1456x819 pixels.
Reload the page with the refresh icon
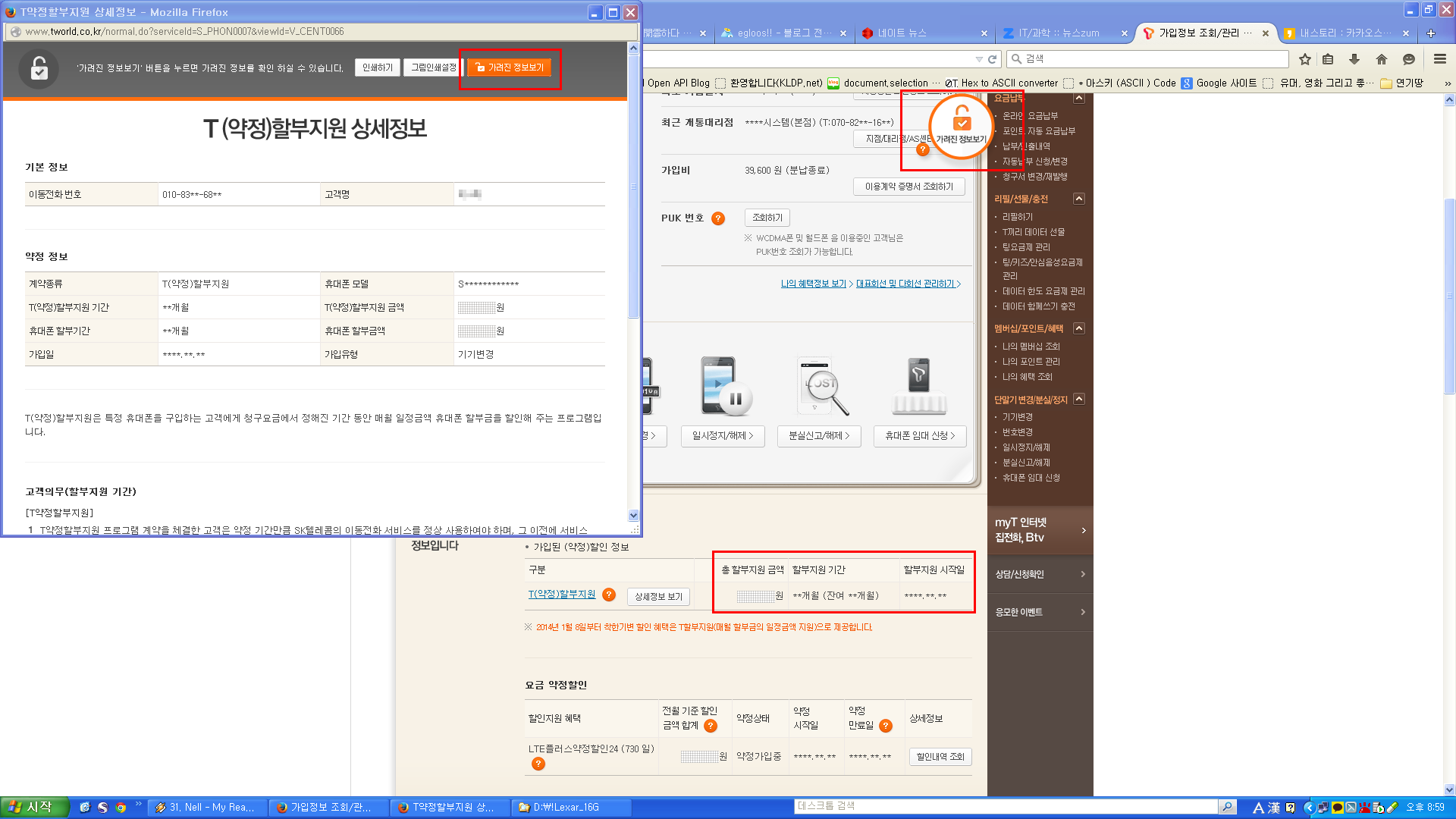coord(991,59)
